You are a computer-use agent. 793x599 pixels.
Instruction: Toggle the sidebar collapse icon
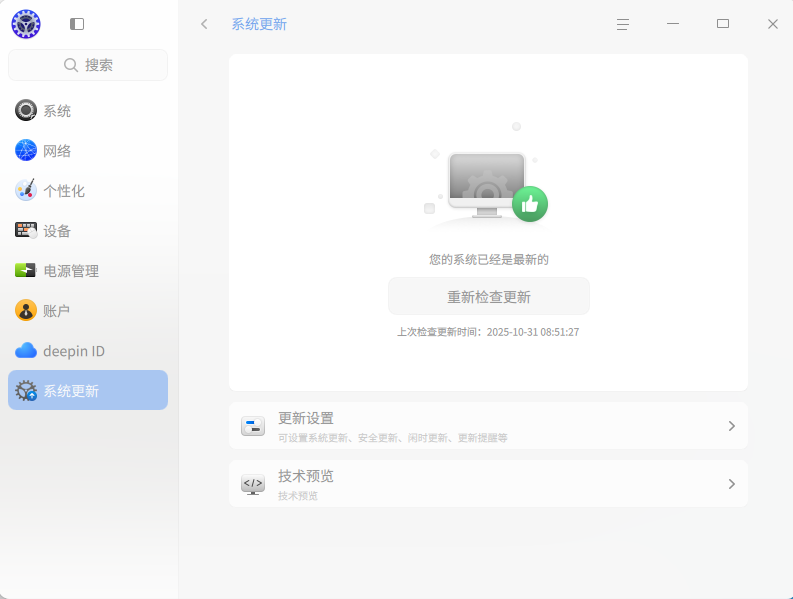(77, 24)
